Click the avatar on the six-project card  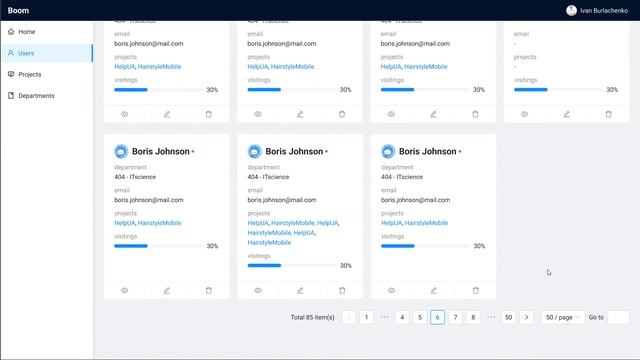254,151
